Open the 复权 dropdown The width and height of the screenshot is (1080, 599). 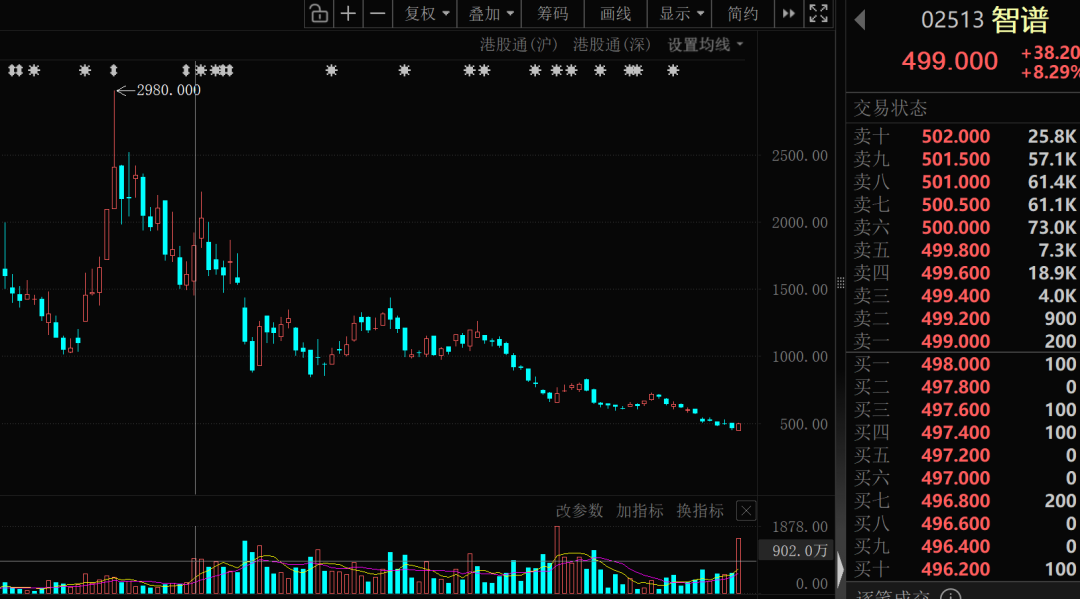tap(426, 14)
